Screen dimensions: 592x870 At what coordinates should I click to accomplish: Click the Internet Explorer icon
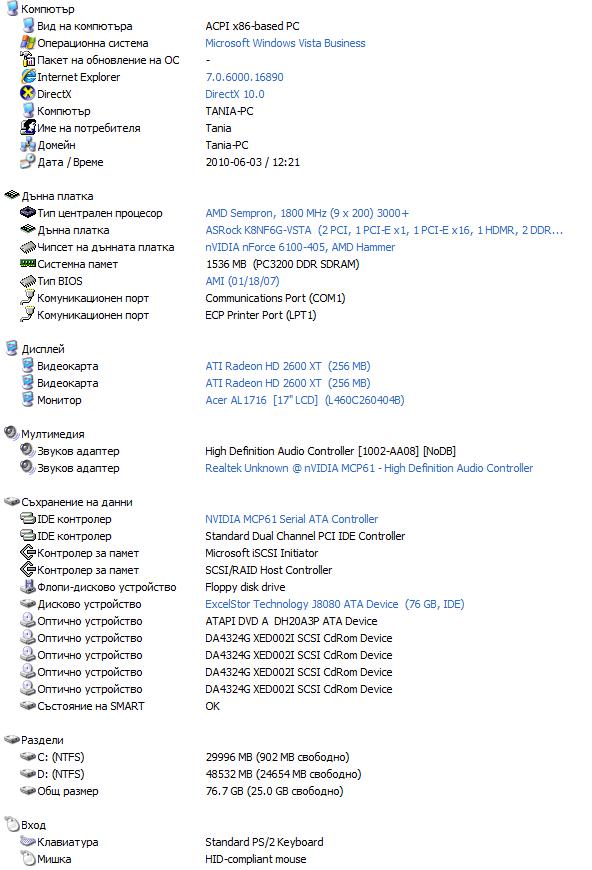pos(28,77)
